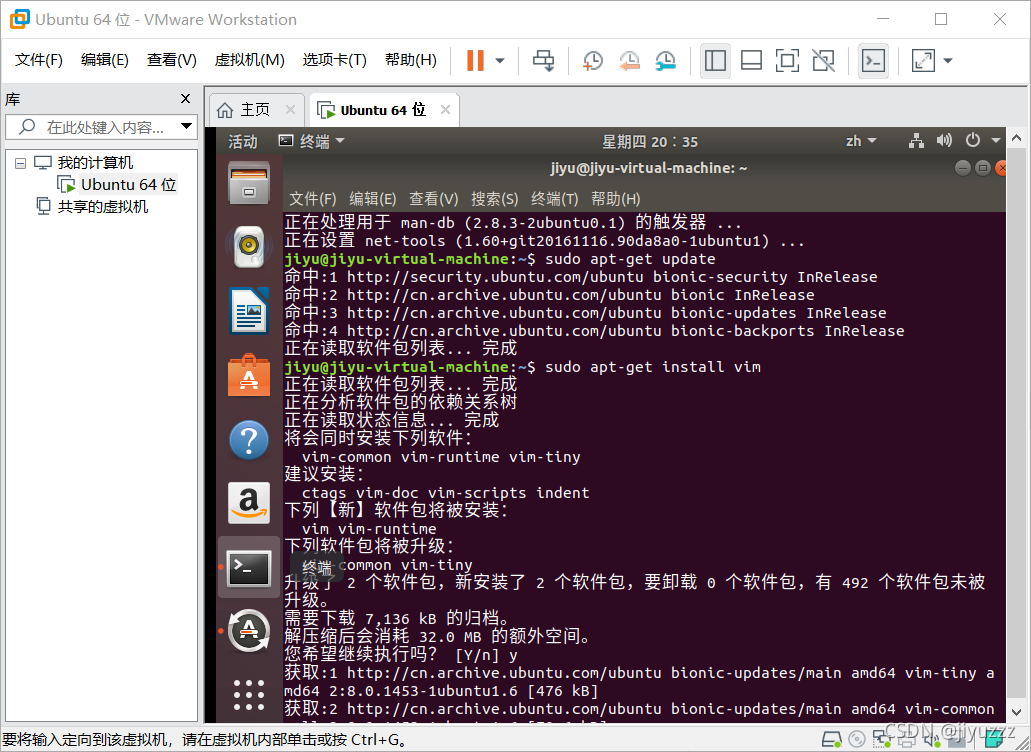
Task: Click the 'sudo apt-get update' command text
Action: point(630,259)
